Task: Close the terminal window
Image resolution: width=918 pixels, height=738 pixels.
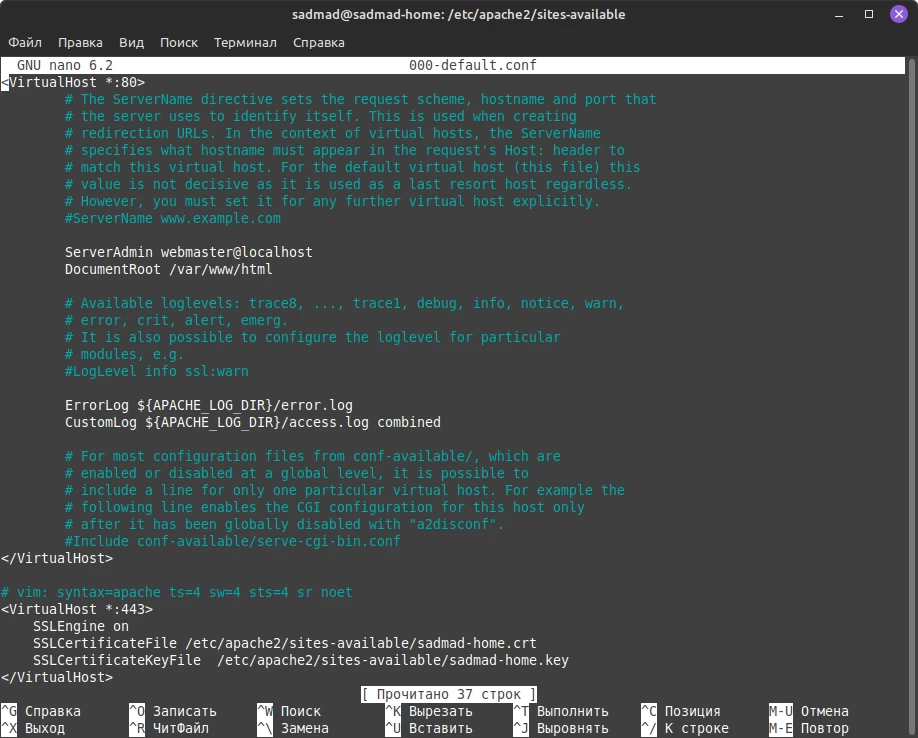Action: coord(896,14)
